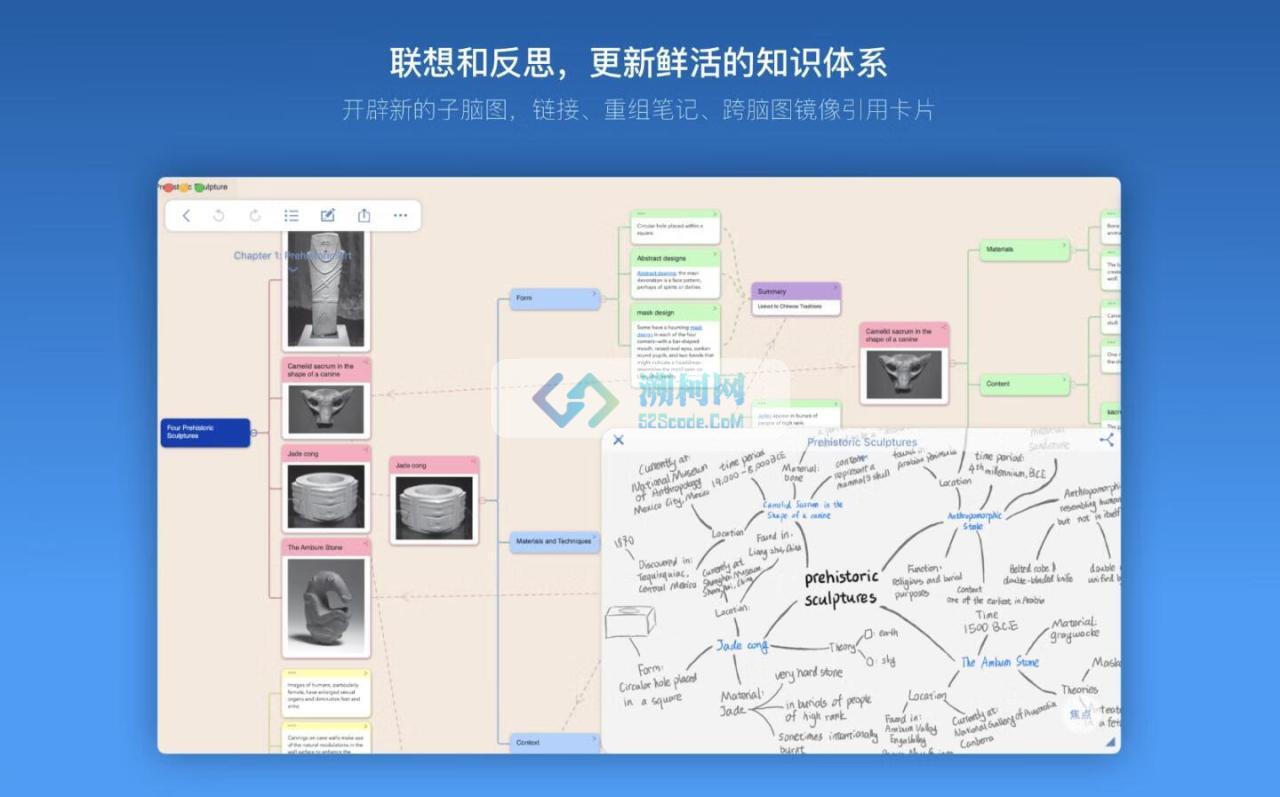Image resolution: width=1280 pixels, height=797 pixels.
Task: Select the Form node
Action: coord(554,298)
